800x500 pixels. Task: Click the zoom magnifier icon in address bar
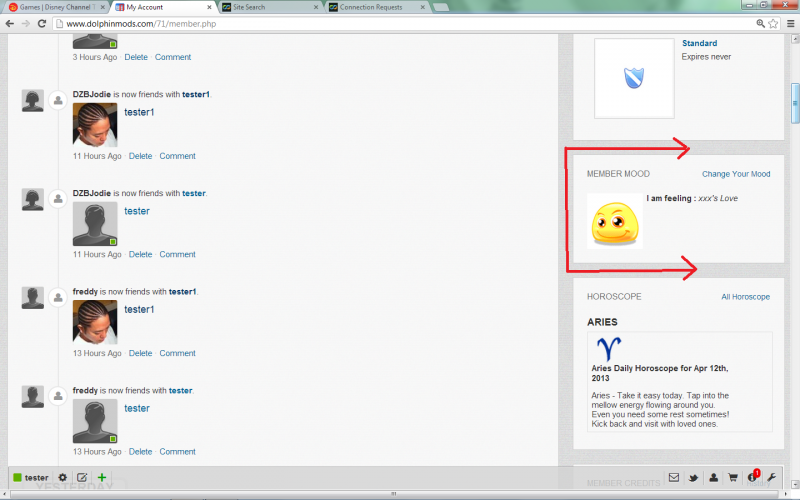pyautogui.click(x=760, y=23)
